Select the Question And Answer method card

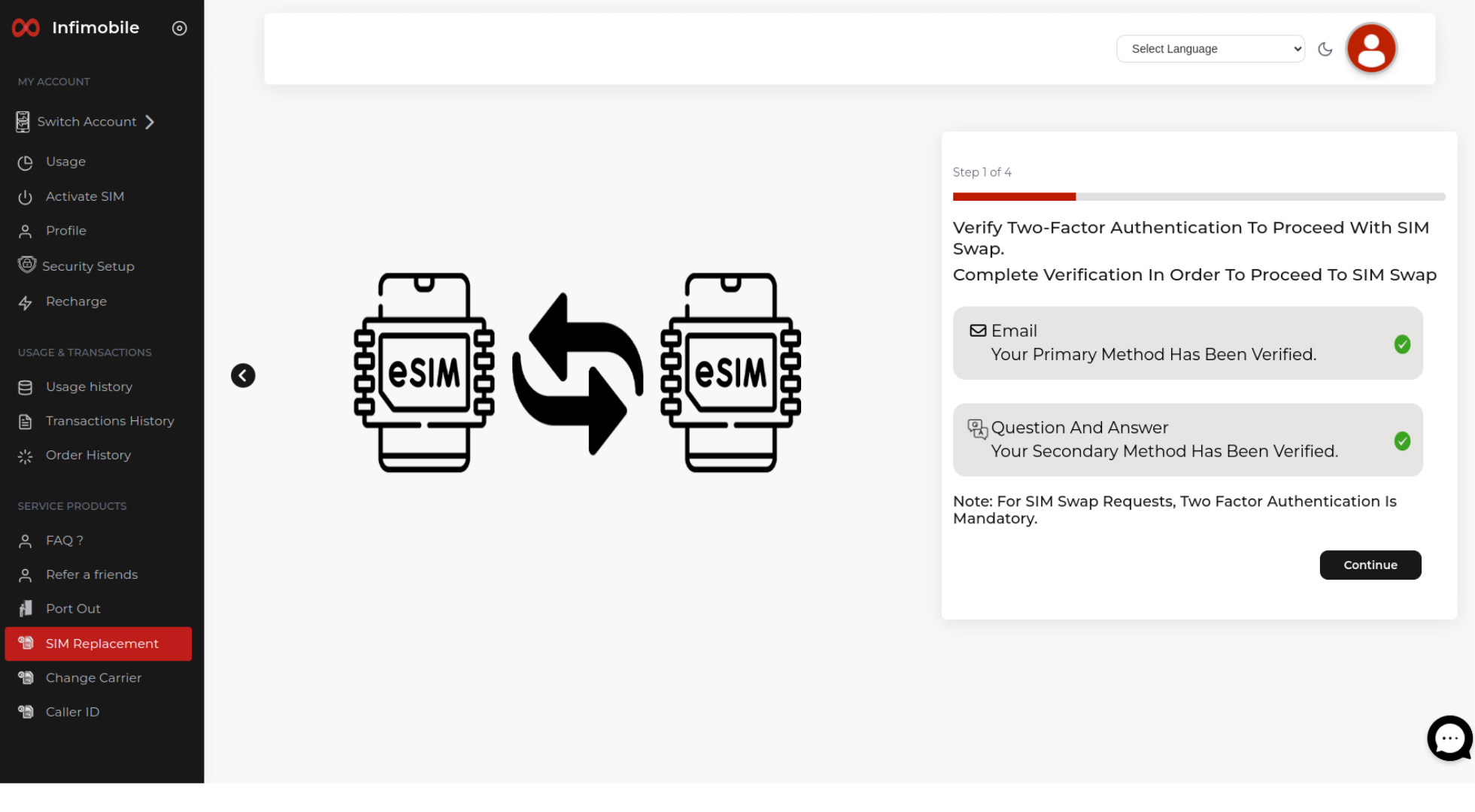pos(1187,440)
